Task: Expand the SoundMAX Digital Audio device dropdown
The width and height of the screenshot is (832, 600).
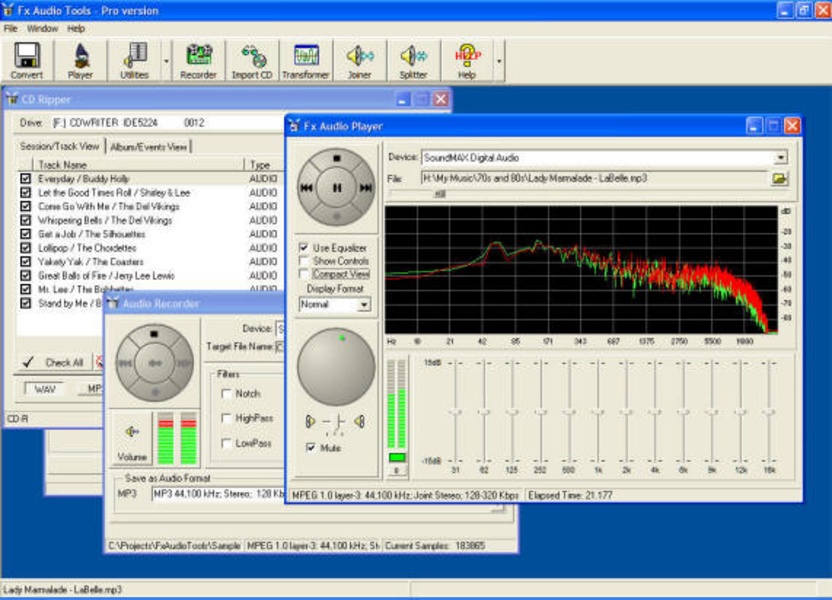Action: tap(780, 157)
